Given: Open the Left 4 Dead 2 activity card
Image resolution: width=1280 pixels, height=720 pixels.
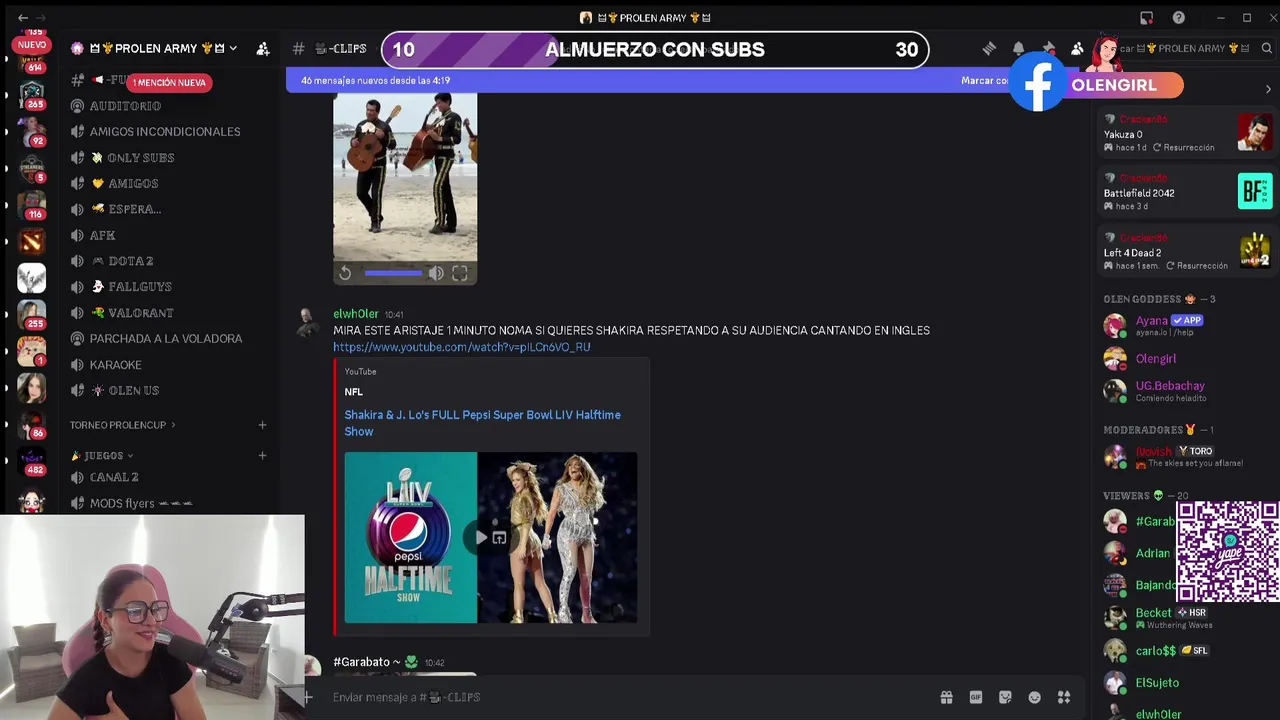Looking at the screenshot, I should tap(1187, 252).
